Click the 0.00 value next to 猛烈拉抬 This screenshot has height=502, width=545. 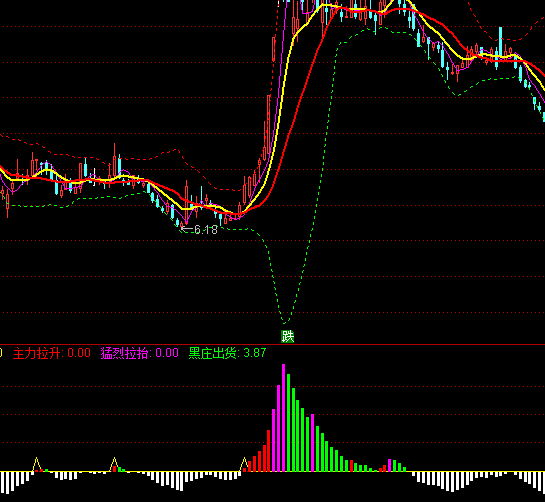pyautogui.click(x=167, y=353)
